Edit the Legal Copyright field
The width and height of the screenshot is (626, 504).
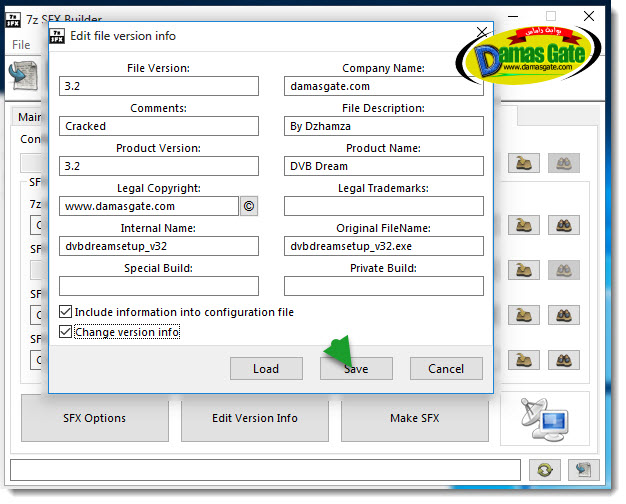point(149,206)
